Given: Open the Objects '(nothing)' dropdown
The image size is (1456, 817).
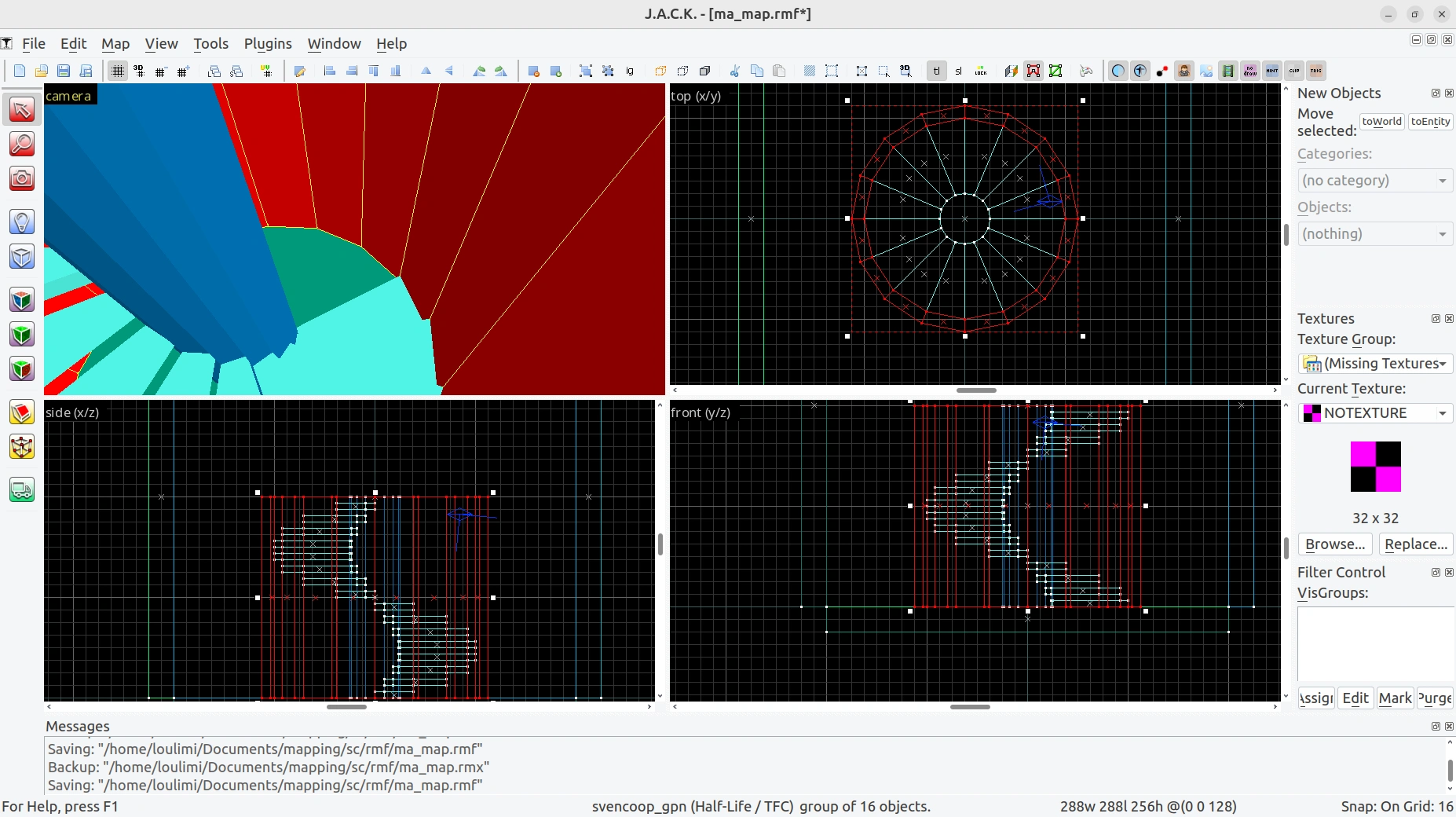Looking at the screenshot, I should (x=1374, y=233).
